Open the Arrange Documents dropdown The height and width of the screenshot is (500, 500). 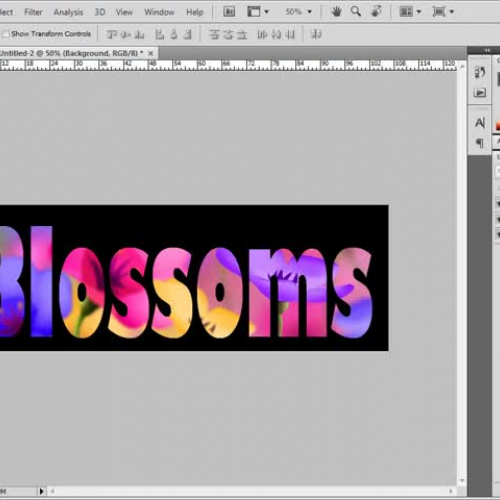tap(410, 12)
